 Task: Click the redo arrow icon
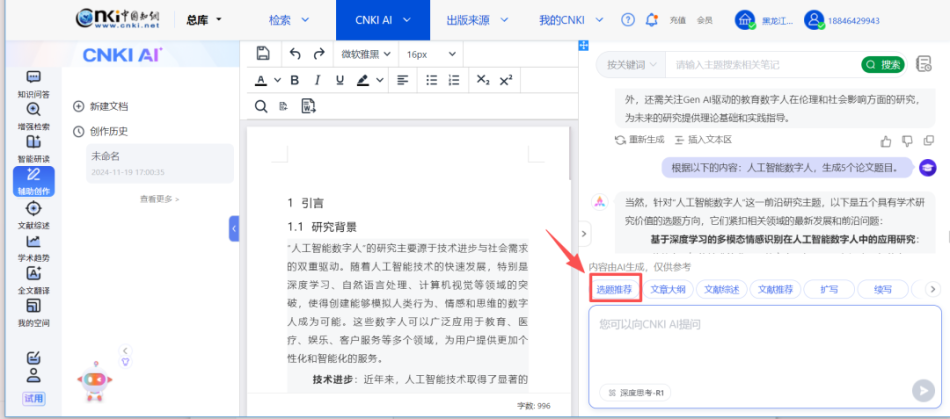click(x=319, y=53)
